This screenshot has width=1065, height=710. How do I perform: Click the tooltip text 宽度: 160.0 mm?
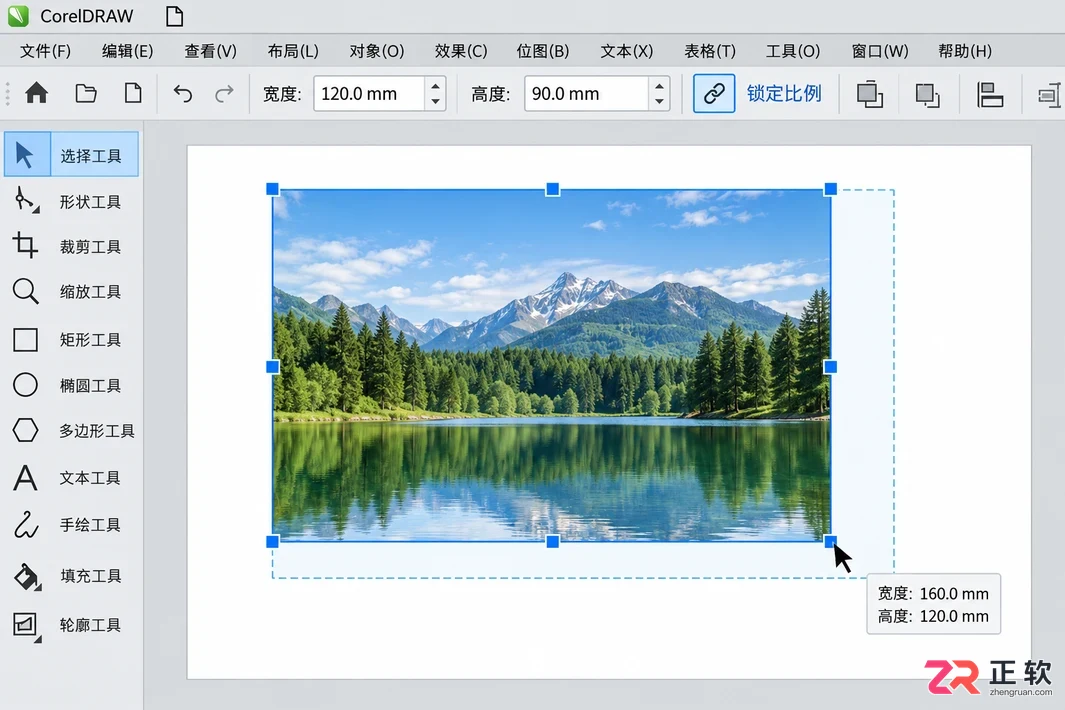coord(933,594)
